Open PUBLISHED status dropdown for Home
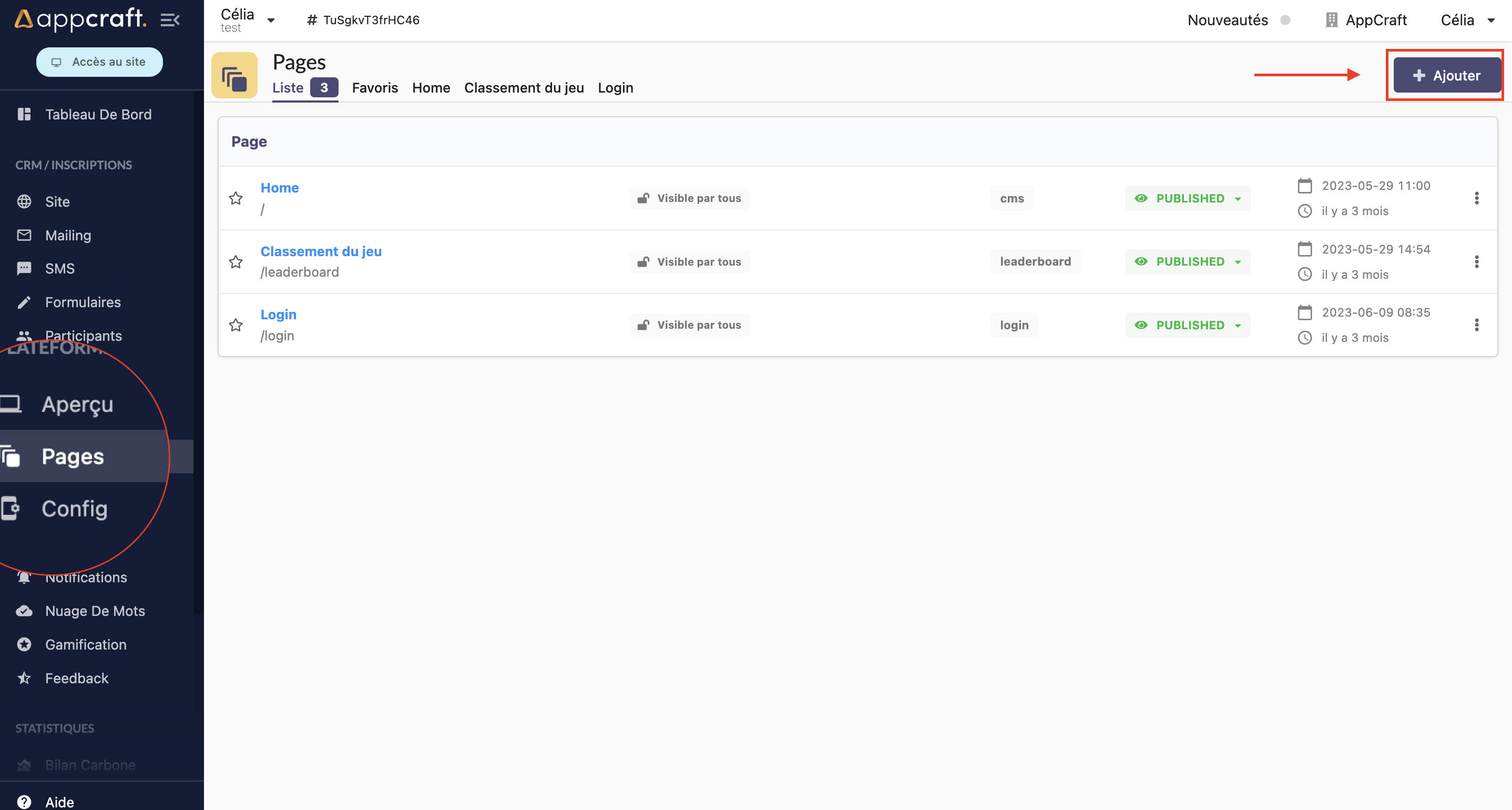Image resolution: width=1512 pixels, height=810 pixels. (1188, 198)
